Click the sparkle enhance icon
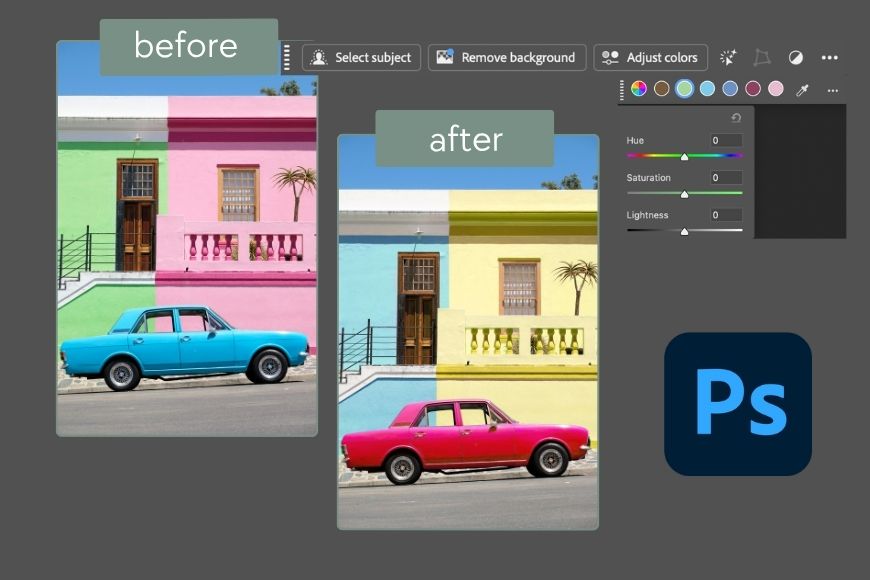Image resolution: width=870 pixels, height=580 pixels. [x=728, y=58]
